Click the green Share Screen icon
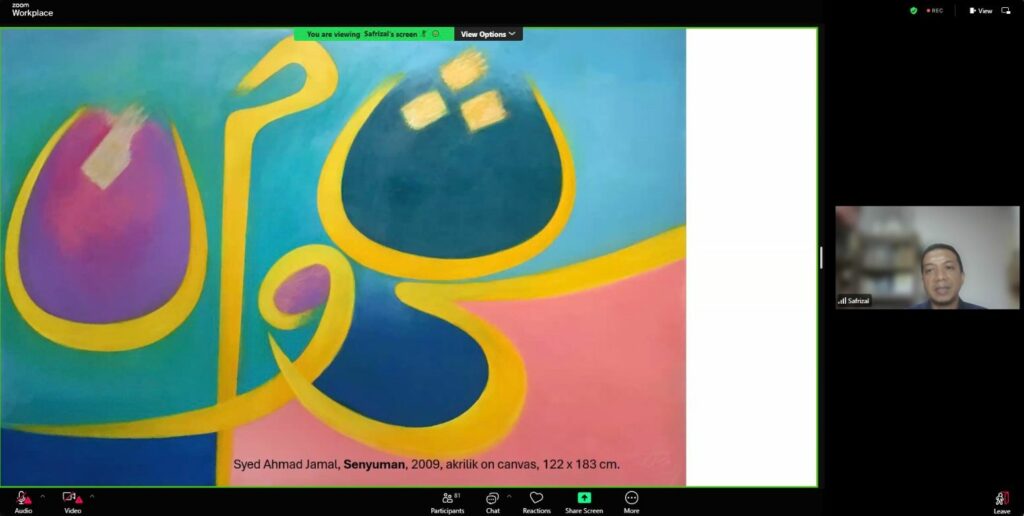 pos(584,498)
